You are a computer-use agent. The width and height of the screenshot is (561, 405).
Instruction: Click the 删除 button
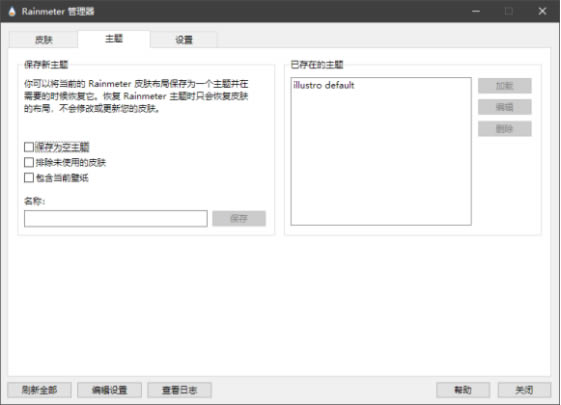(x=504, y=129)
